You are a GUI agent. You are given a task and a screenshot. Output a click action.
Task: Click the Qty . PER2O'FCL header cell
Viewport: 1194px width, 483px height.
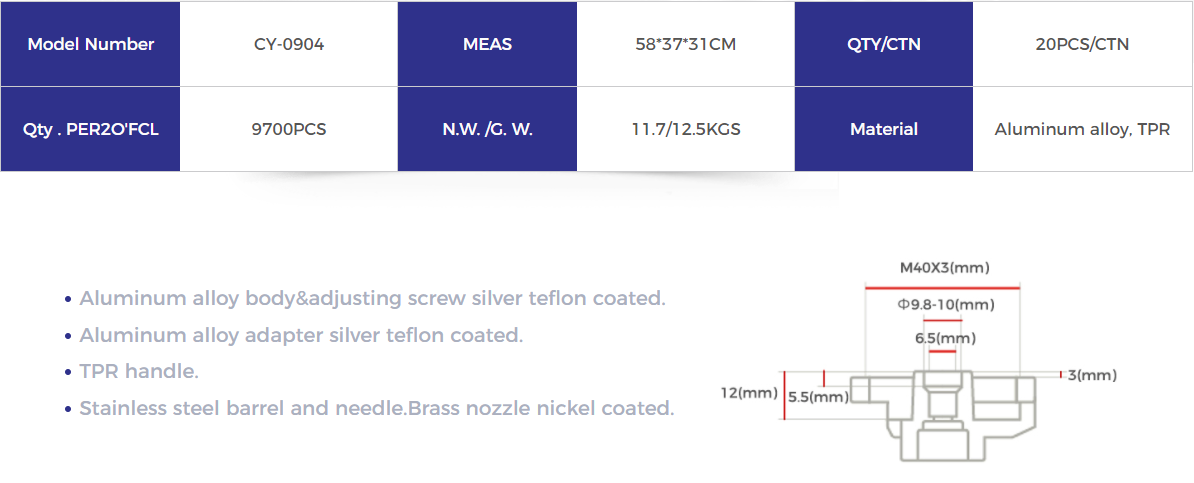pyautogui.click(x=90, y=130)
